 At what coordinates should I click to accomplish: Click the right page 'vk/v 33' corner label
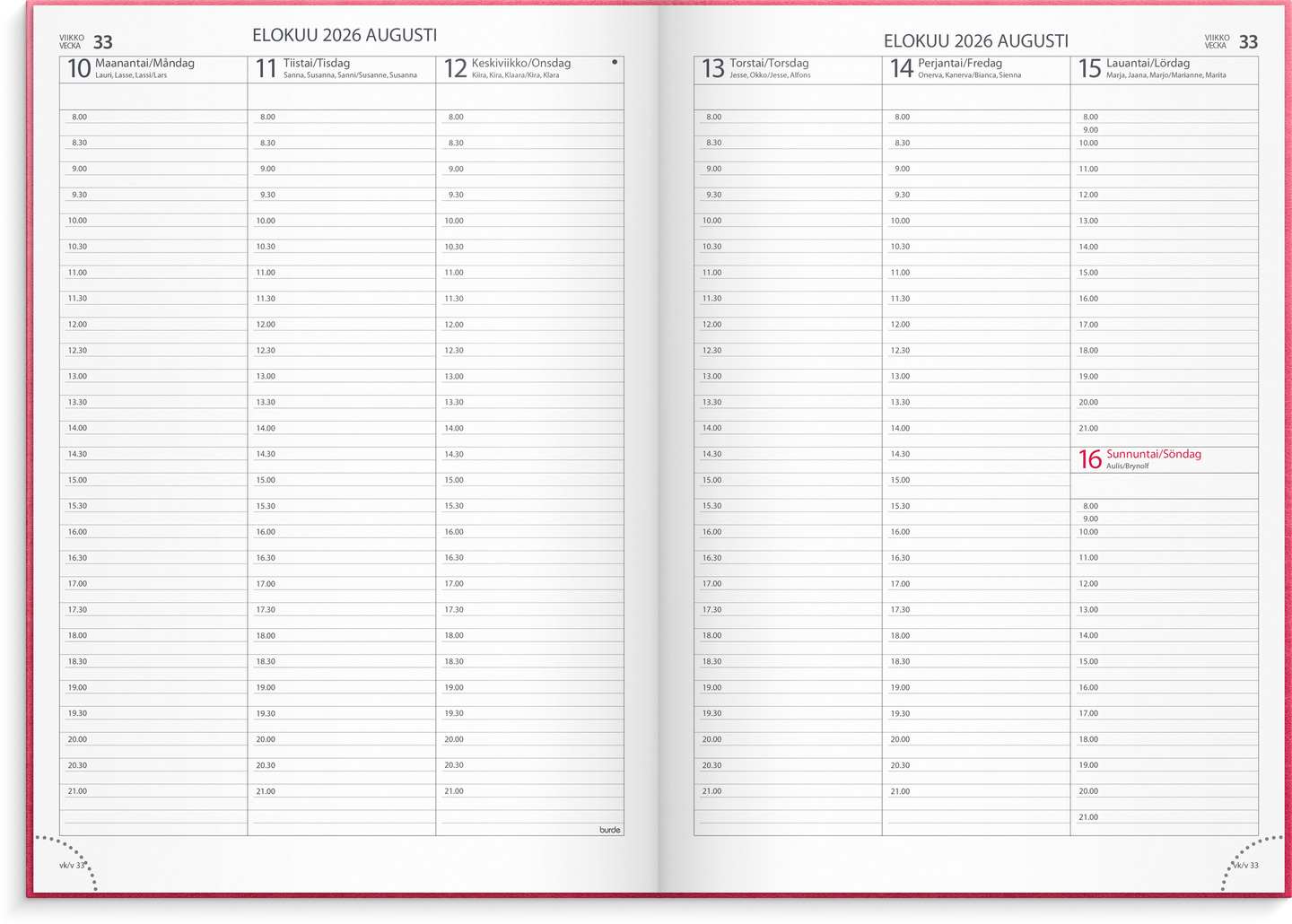pos(1245,865)
